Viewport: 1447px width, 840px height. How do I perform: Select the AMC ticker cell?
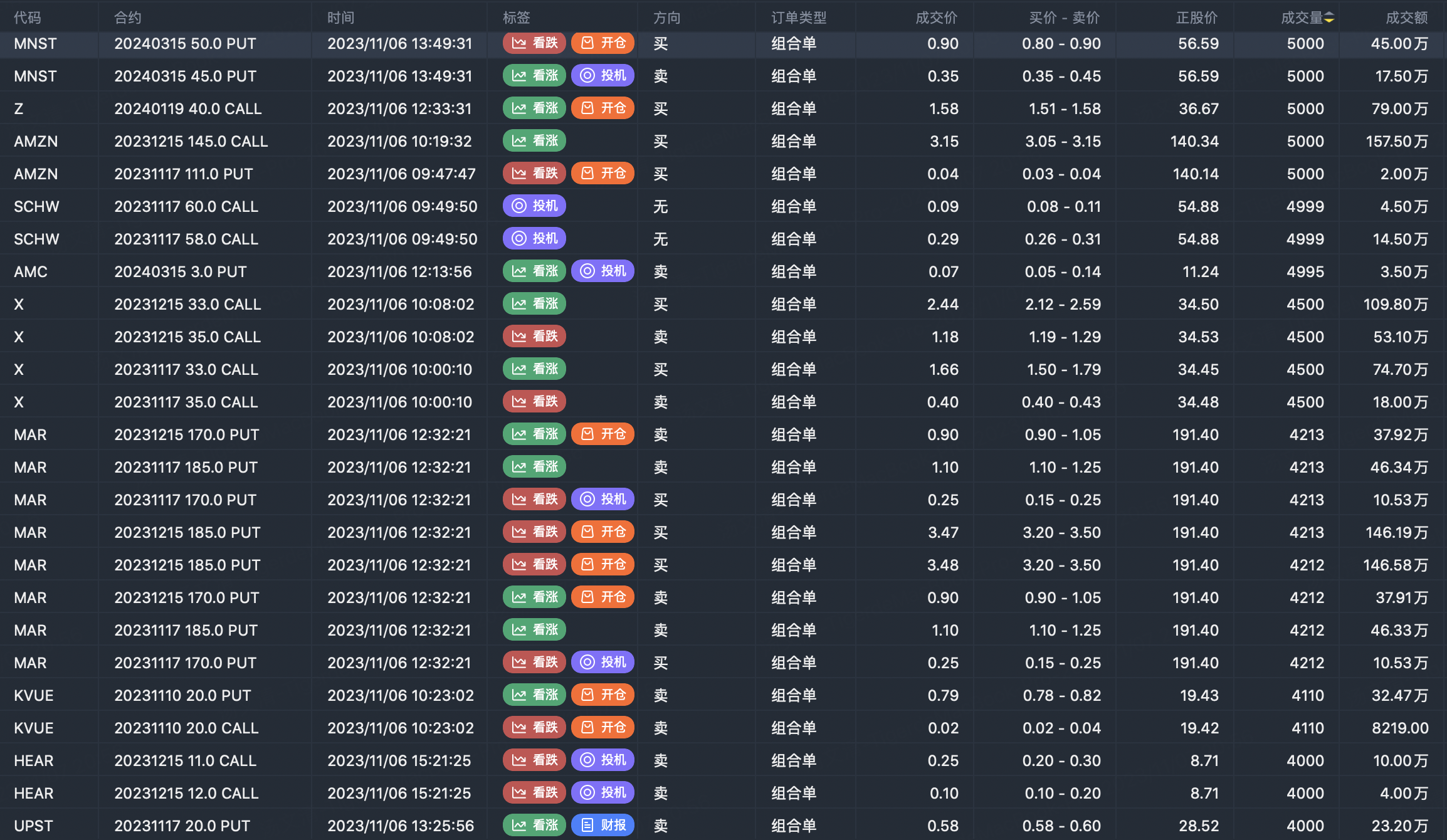coord(31,271)
